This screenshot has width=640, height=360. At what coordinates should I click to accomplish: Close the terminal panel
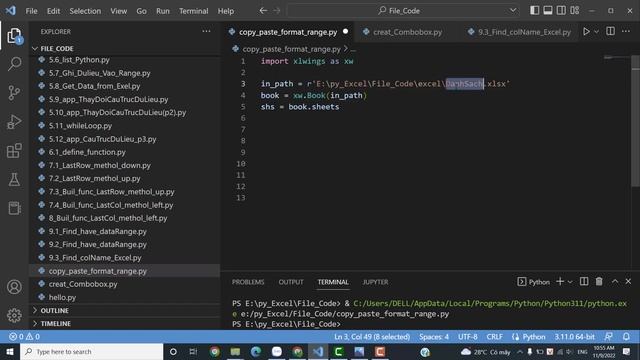point(628,282)
